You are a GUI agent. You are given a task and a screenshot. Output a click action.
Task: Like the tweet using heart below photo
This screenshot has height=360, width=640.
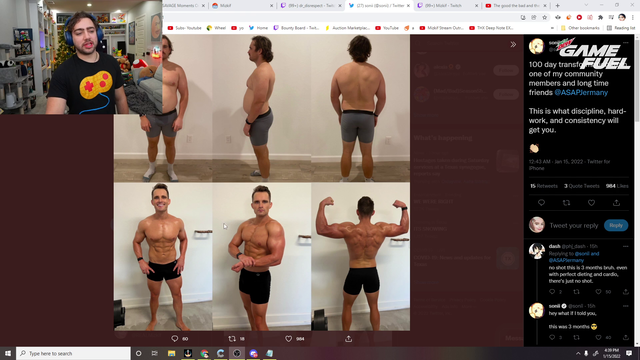click(289, 338)
